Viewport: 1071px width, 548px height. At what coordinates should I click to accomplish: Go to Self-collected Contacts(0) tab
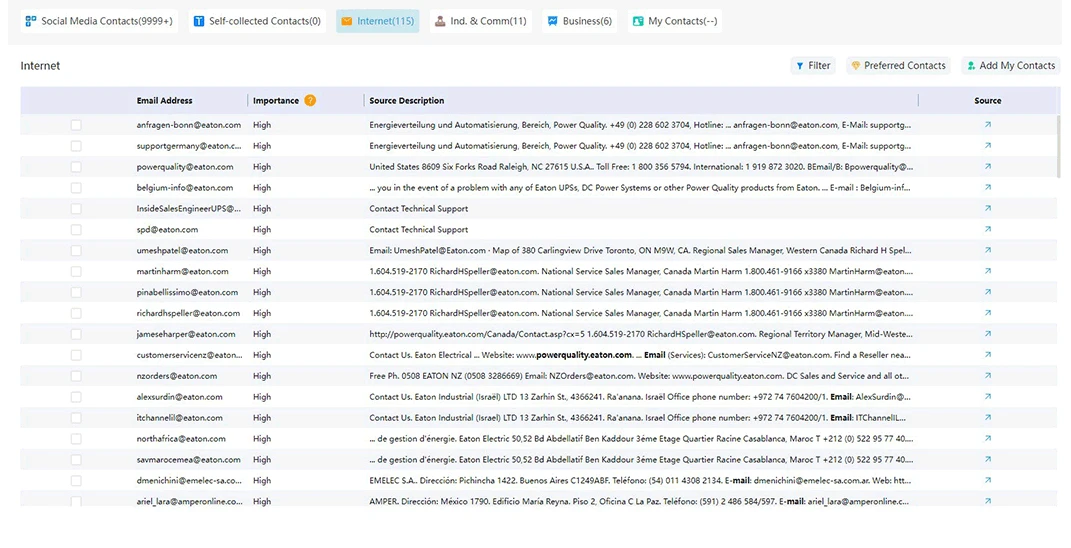(x=258, y=21)
